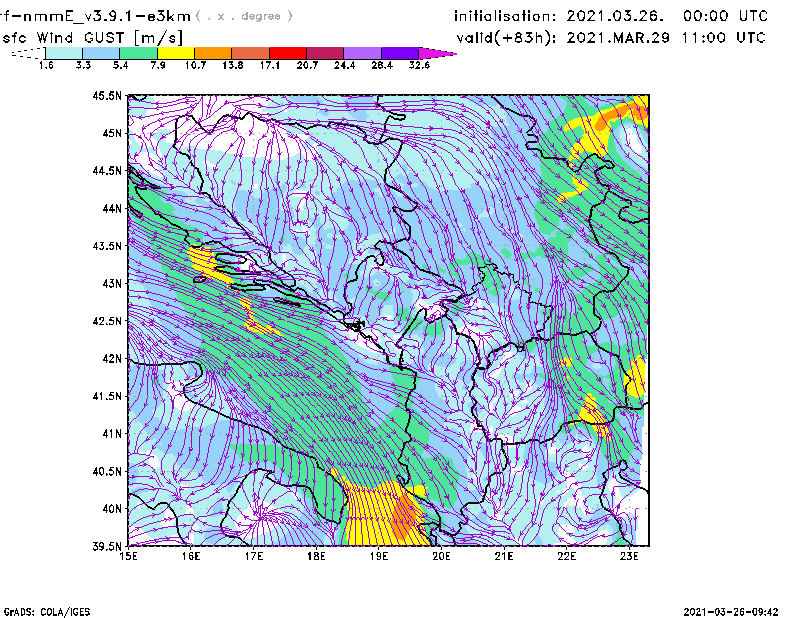Click the legend value 7.9
This screenshot has height=618, width=800.
(158, 65)
